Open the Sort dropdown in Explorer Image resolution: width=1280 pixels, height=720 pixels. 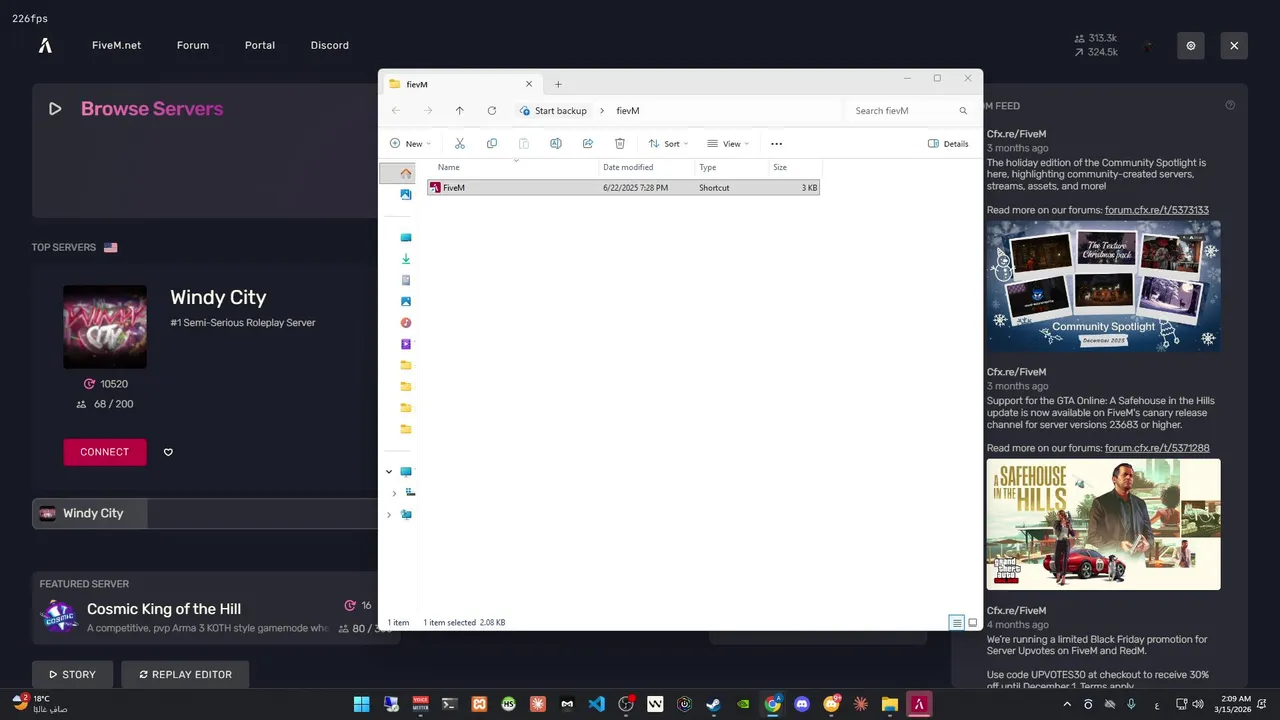point(668,144)
